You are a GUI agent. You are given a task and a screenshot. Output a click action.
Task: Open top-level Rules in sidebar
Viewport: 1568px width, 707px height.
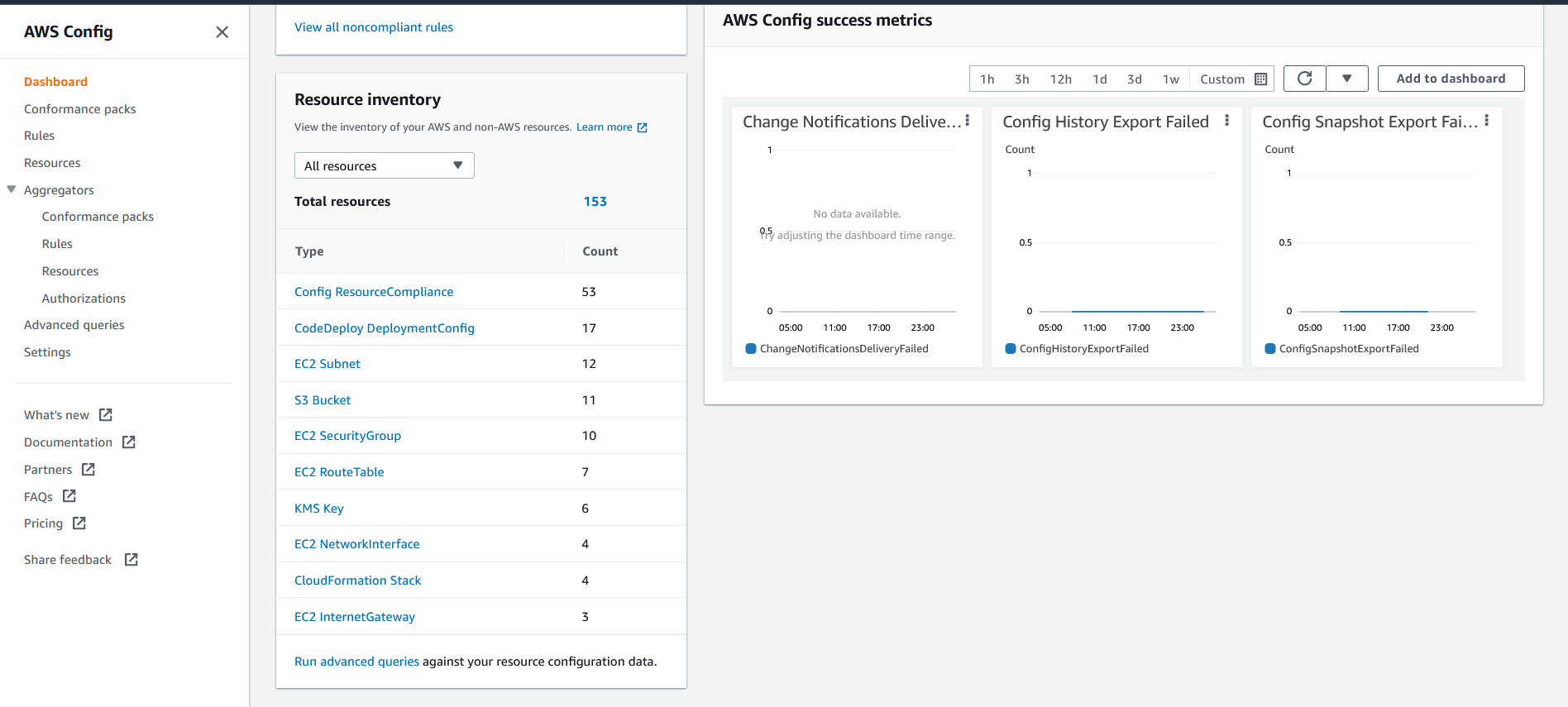[39, 136]
